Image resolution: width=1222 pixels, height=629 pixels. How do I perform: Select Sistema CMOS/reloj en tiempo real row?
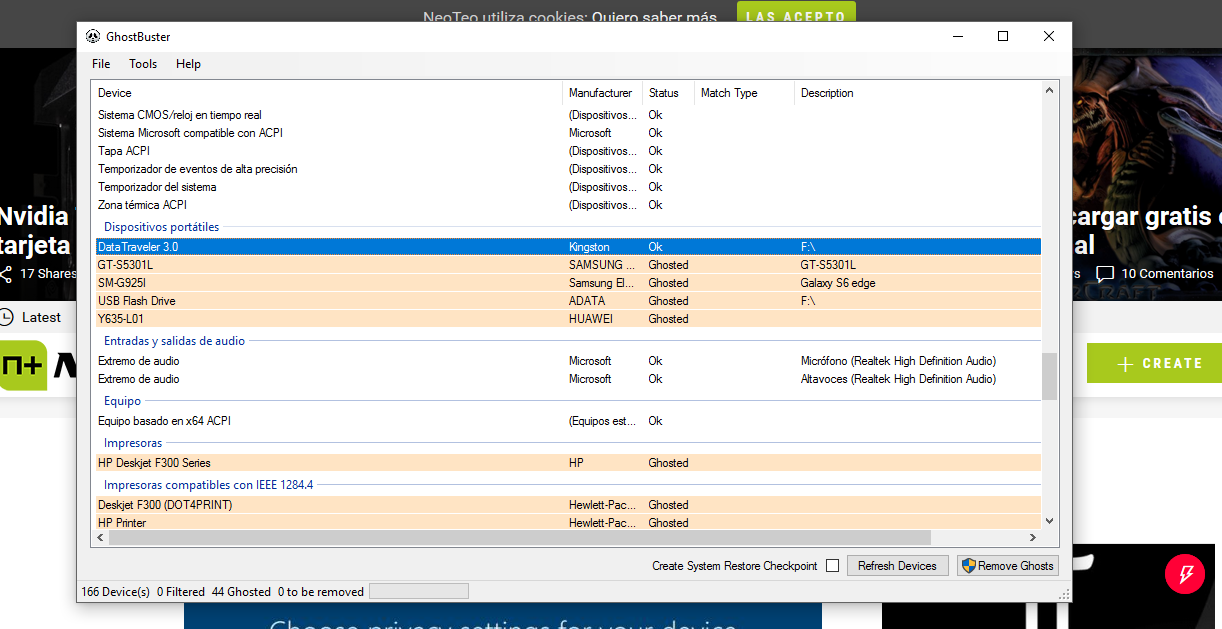click(x=568, y=115)
